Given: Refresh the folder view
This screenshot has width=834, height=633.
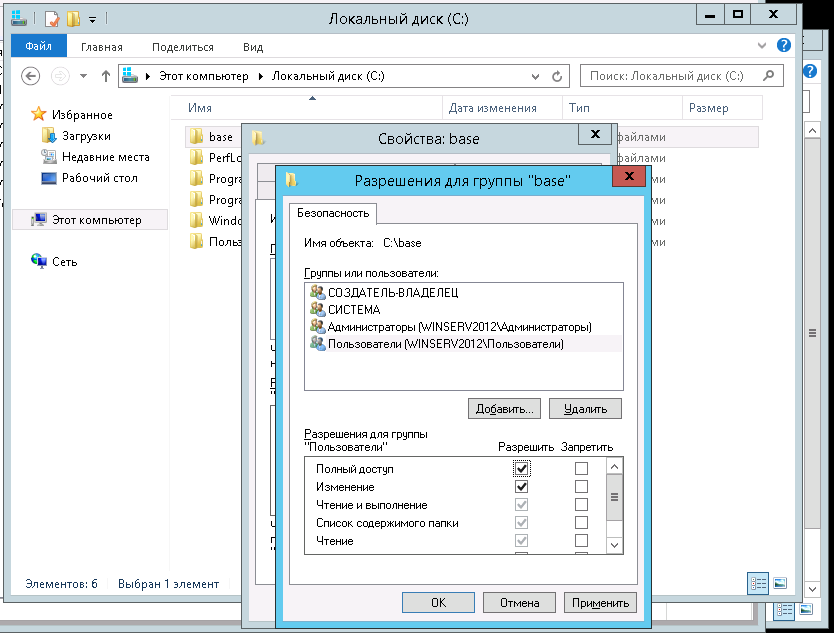Looking at the screenshot, I should tap(557, 76).
